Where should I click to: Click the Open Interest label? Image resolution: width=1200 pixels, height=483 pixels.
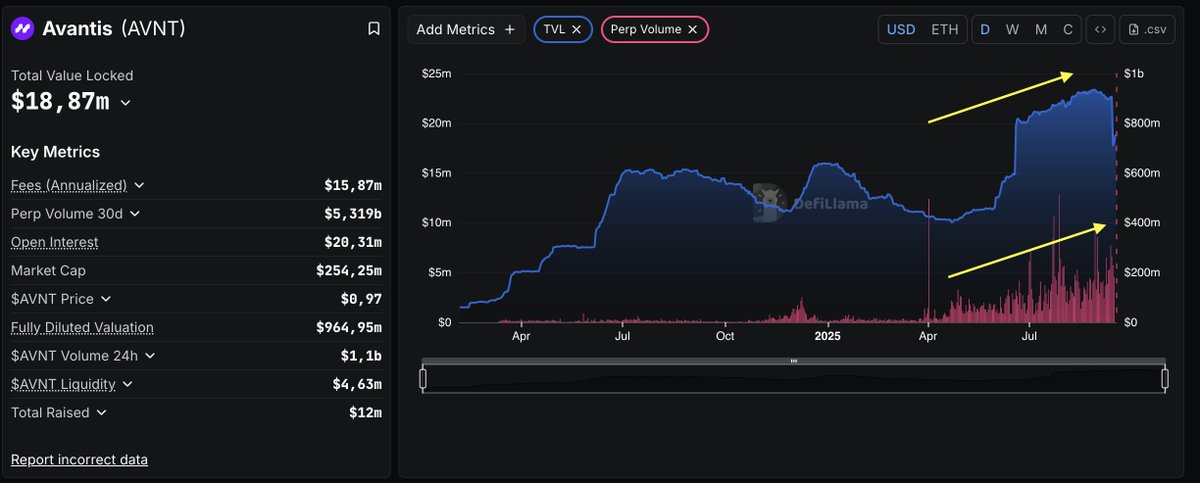[x=55, y=242]
